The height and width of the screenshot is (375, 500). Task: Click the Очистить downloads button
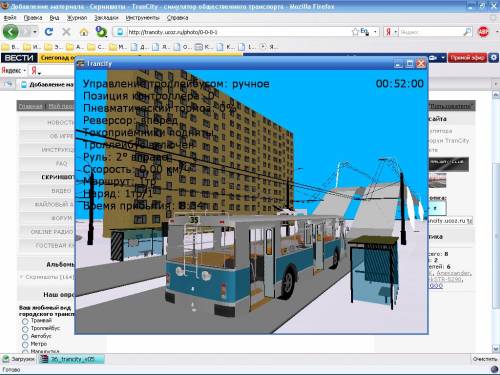pos(485,359)
